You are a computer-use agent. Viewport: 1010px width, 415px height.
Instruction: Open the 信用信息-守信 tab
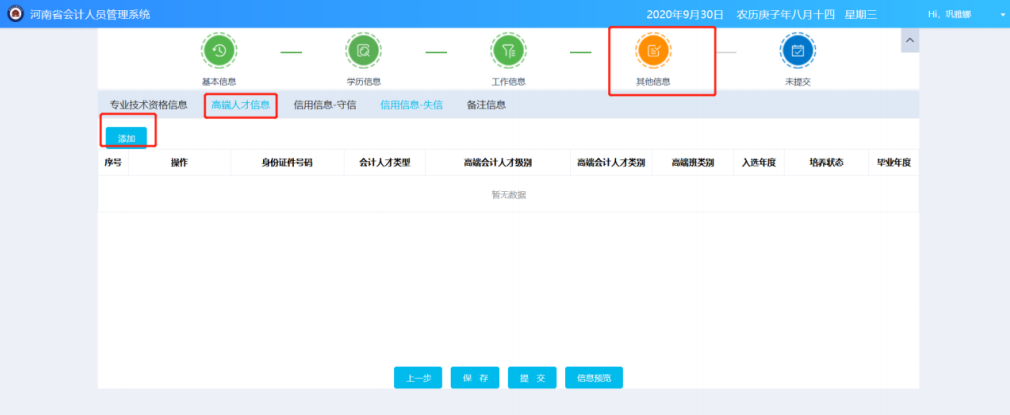tap(325, 105)
